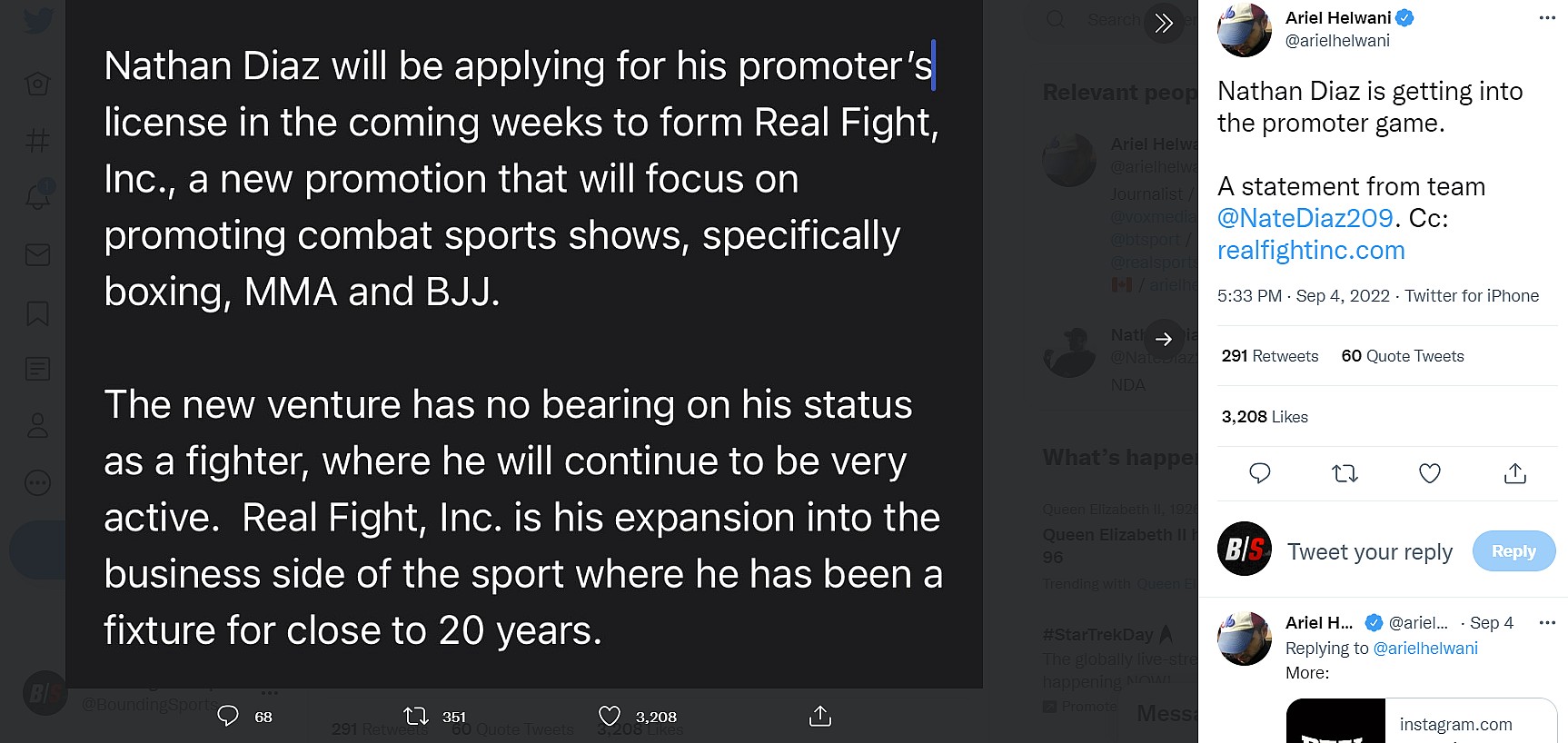Open Messages envelope in sidebar
This screenshot has width=1568, height=743.
click(38, 255)
